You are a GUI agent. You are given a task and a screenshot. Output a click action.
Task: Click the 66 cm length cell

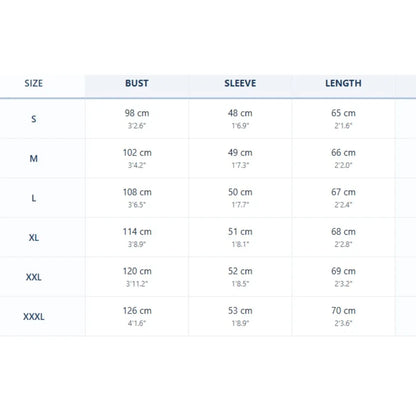pyautogui.click(x=343, y=159)
